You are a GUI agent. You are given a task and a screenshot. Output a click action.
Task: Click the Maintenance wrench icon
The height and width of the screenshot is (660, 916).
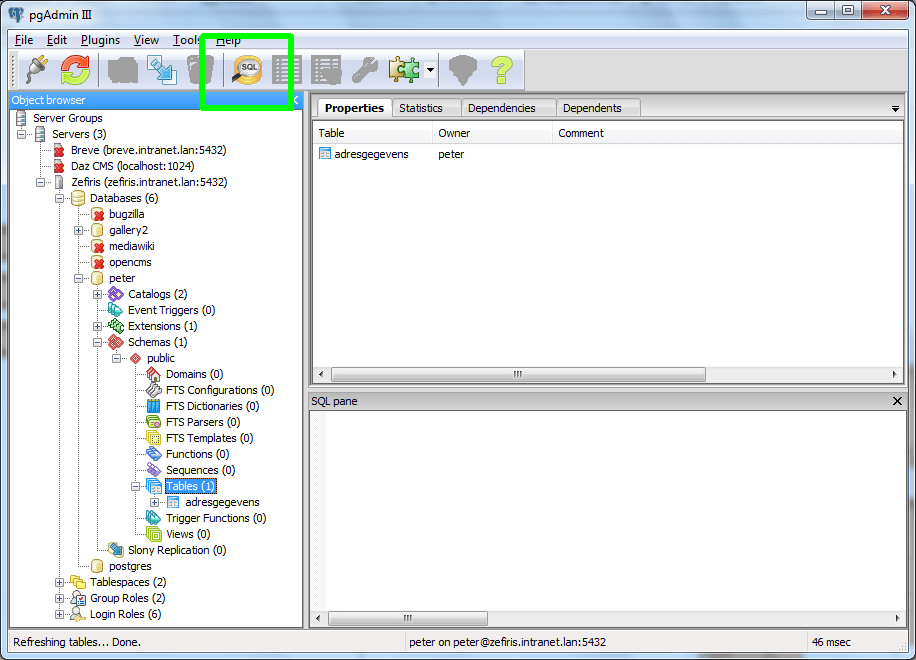[365, 70]
